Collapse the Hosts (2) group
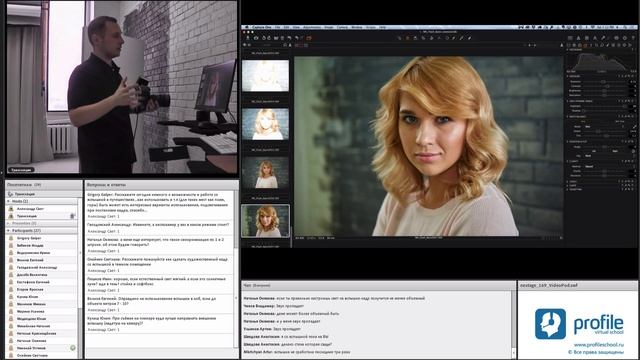Viewport: 640px width, 360px height. coord(9,201)
